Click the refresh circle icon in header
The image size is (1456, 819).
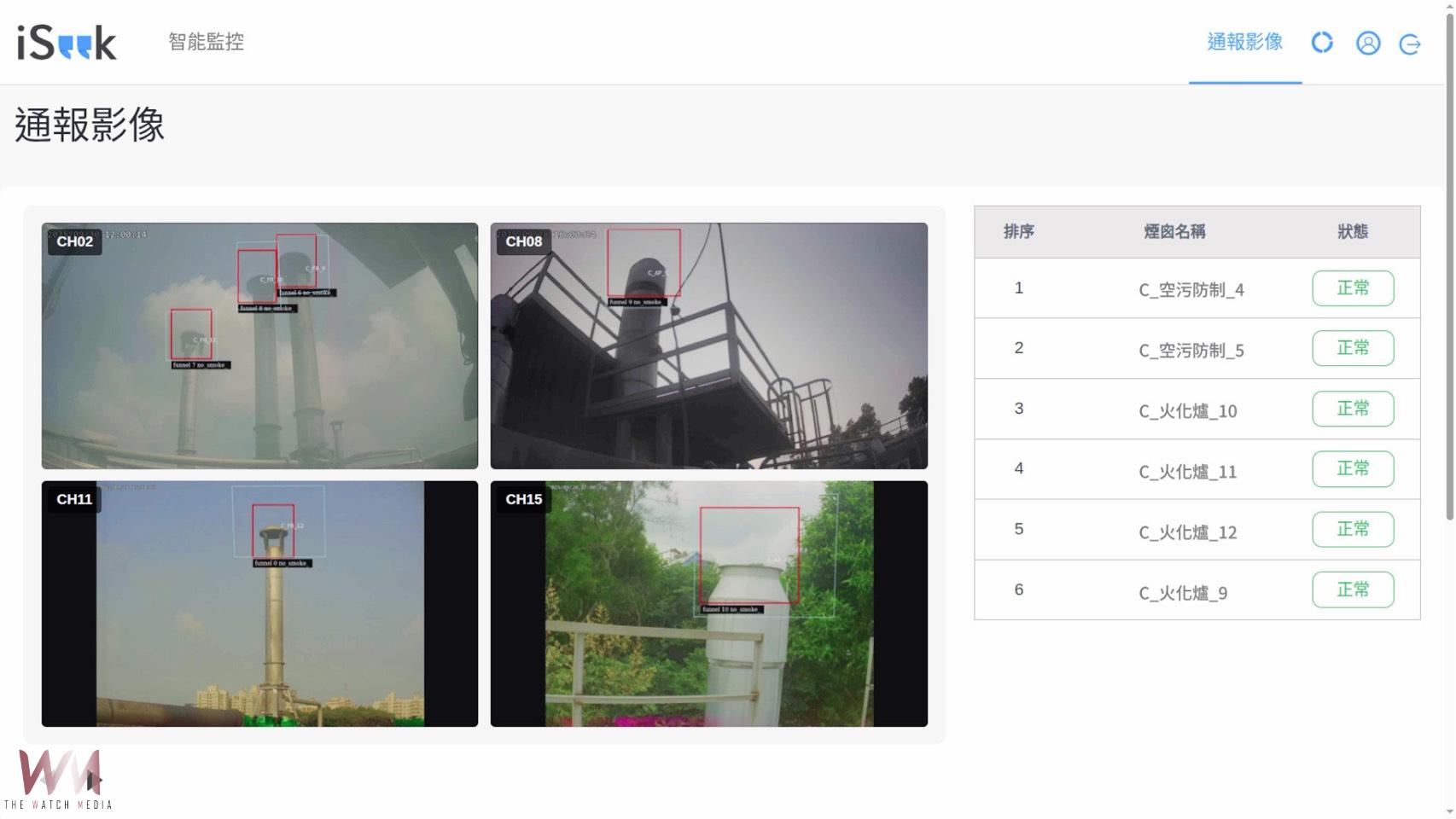(1322, 43)
